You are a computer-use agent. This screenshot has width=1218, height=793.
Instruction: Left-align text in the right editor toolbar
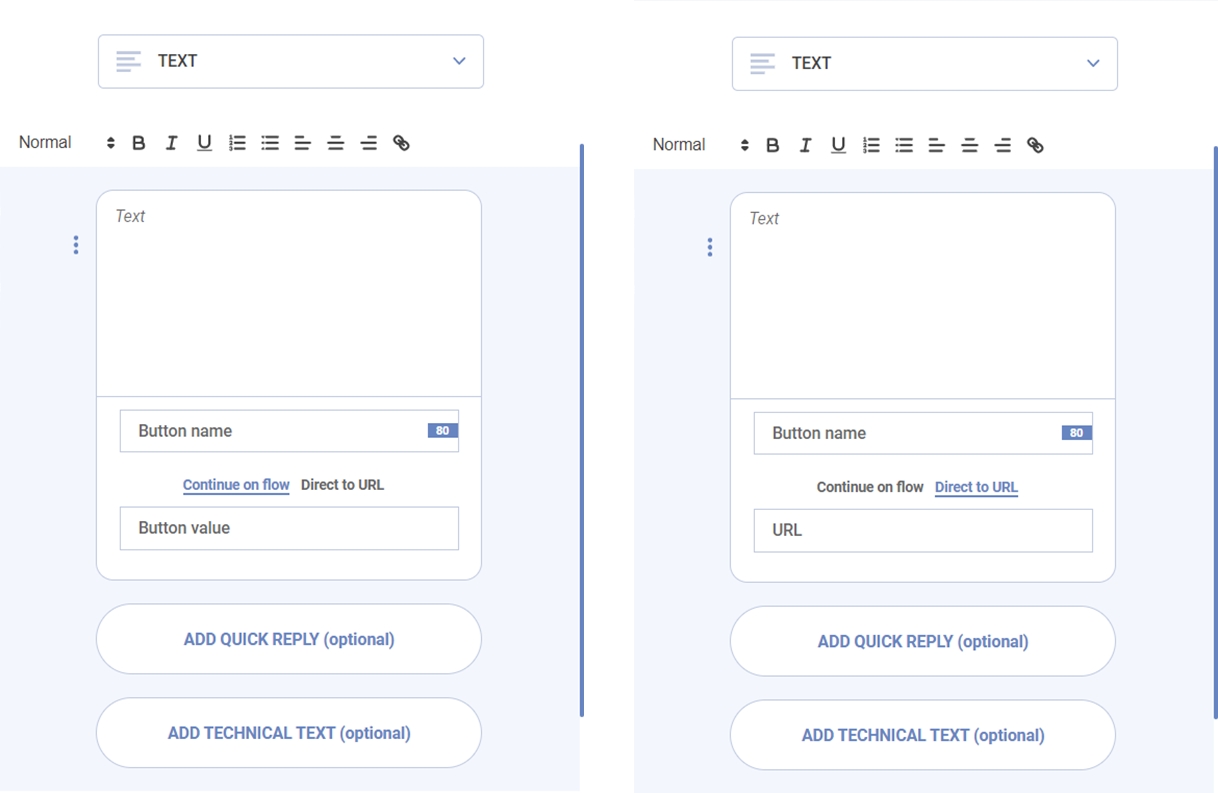pos(936,145)
